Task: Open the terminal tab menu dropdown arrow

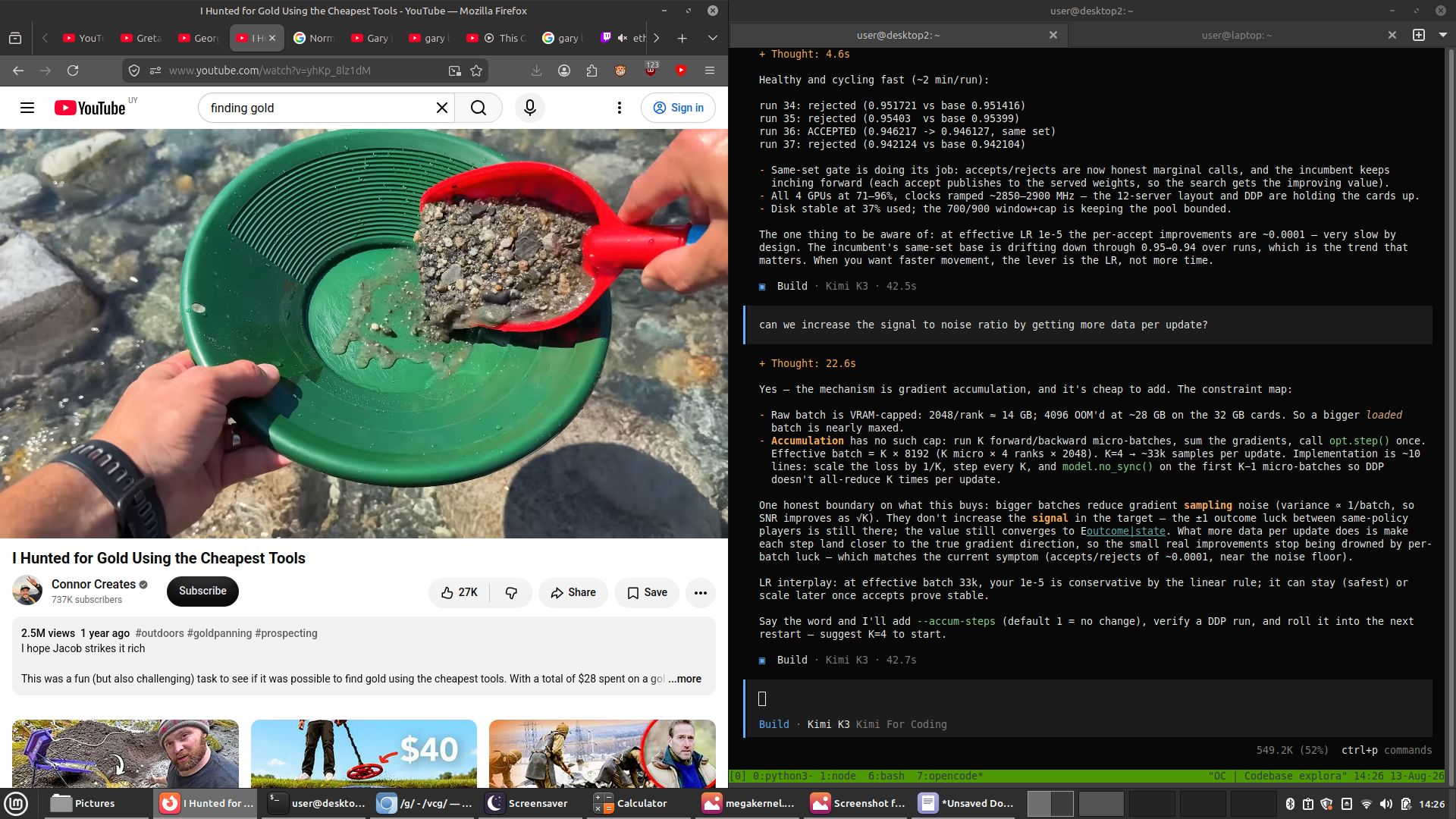Action: click(1443, 35)
